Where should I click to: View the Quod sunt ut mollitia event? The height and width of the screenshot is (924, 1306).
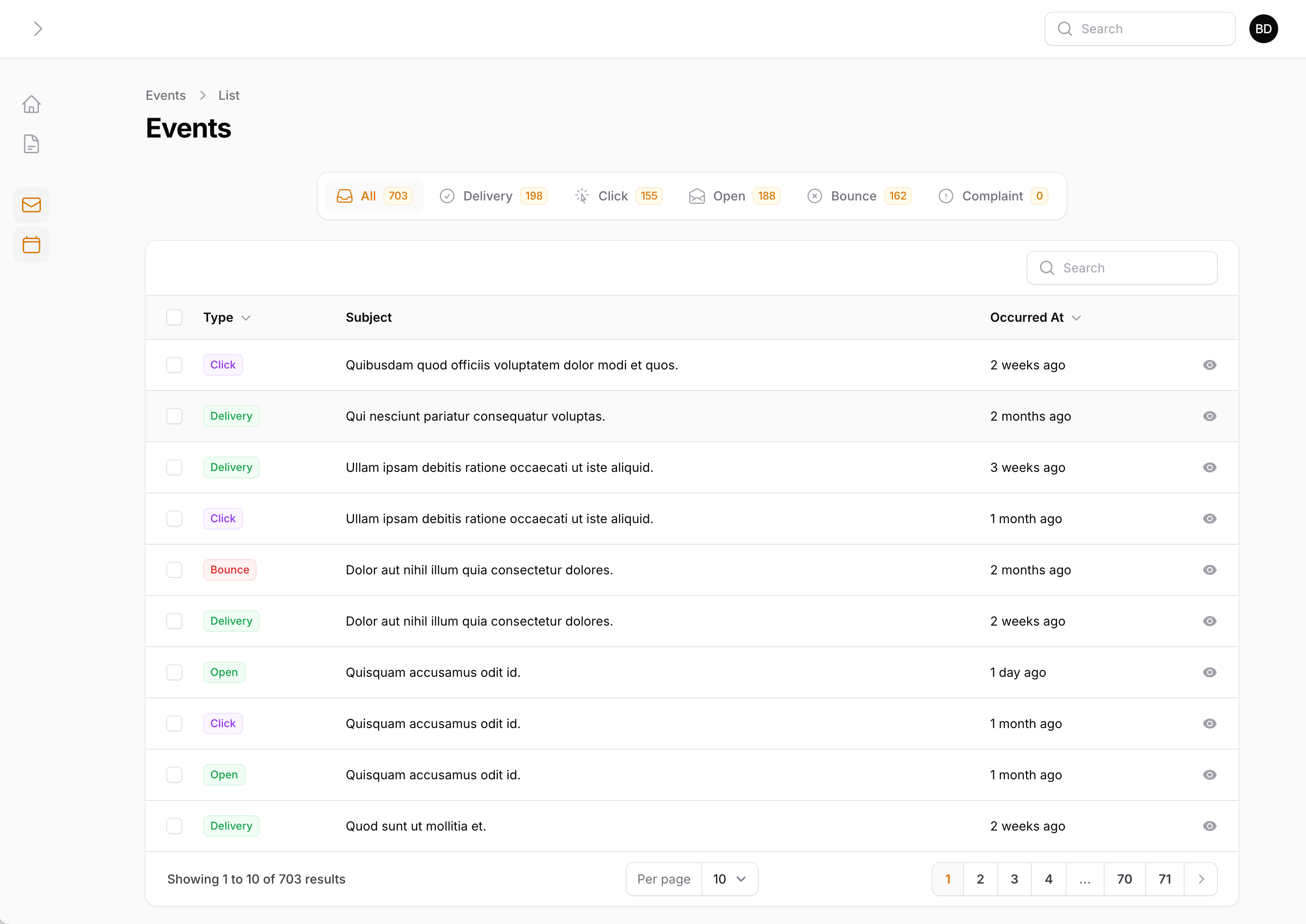1209,826
